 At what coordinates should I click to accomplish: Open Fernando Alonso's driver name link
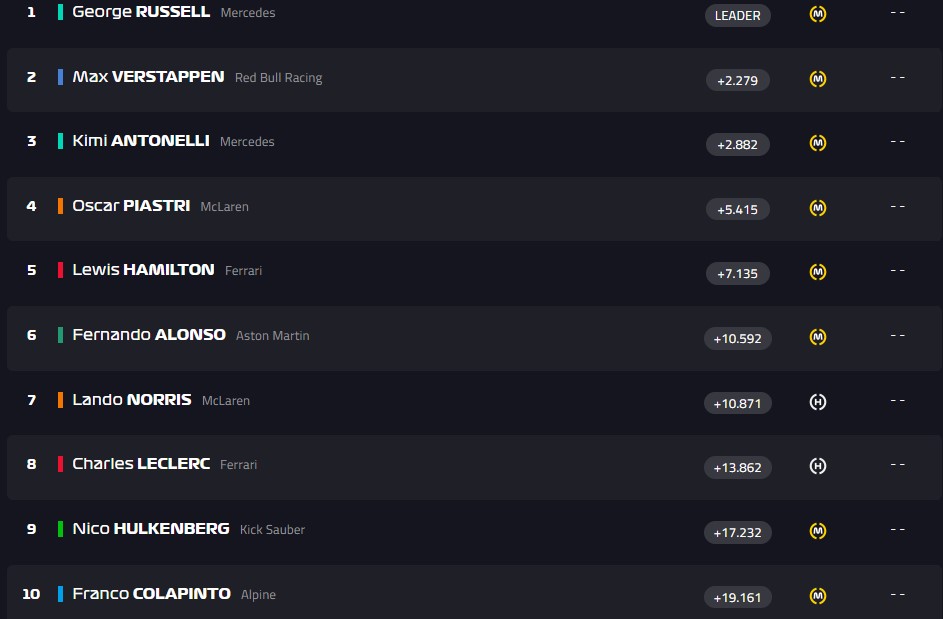(149, 335)
